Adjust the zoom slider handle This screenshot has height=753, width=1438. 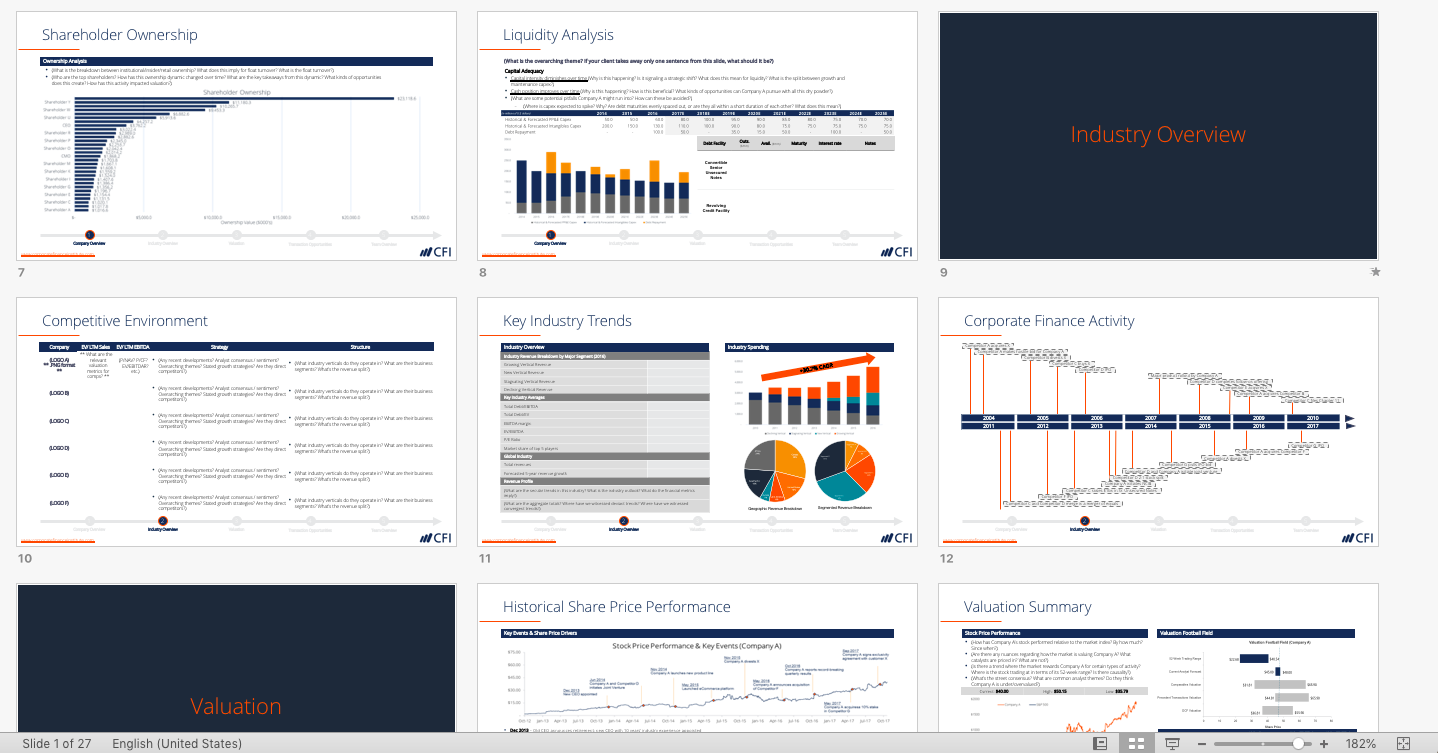(x=1298, y=744)
